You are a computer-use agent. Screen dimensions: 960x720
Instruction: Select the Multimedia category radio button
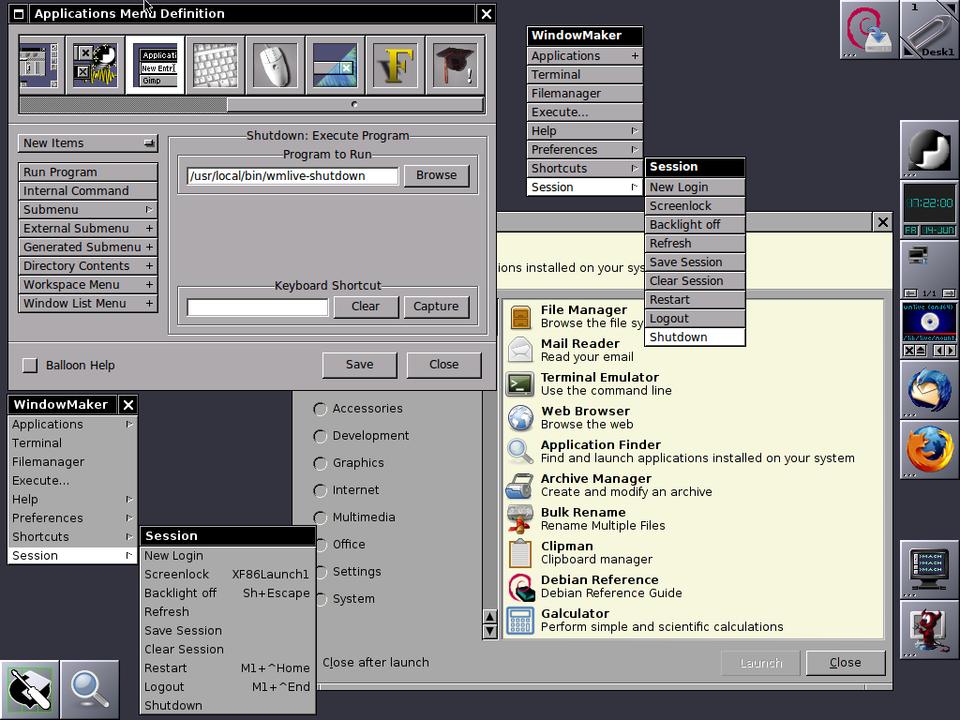[x=320, y=517]
